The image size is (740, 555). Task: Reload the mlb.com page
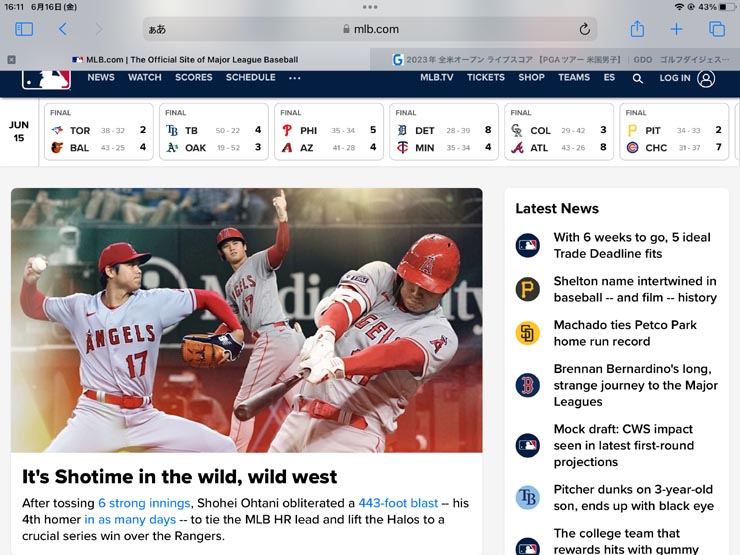tap(584, 29)
